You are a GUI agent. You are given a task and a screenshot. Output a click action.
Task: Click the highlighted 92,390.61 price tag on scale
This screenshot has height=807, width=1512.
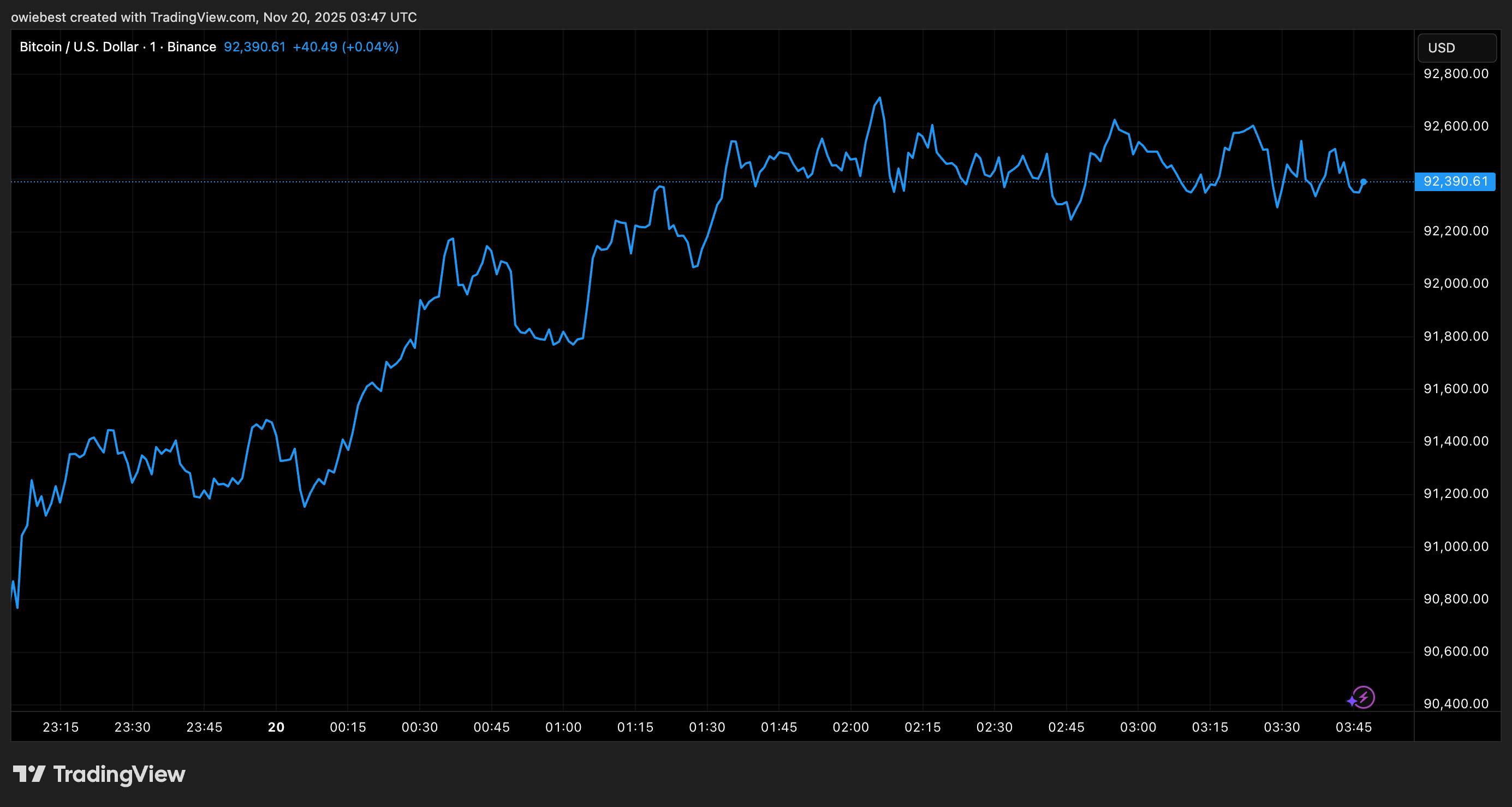point(1456,182)
